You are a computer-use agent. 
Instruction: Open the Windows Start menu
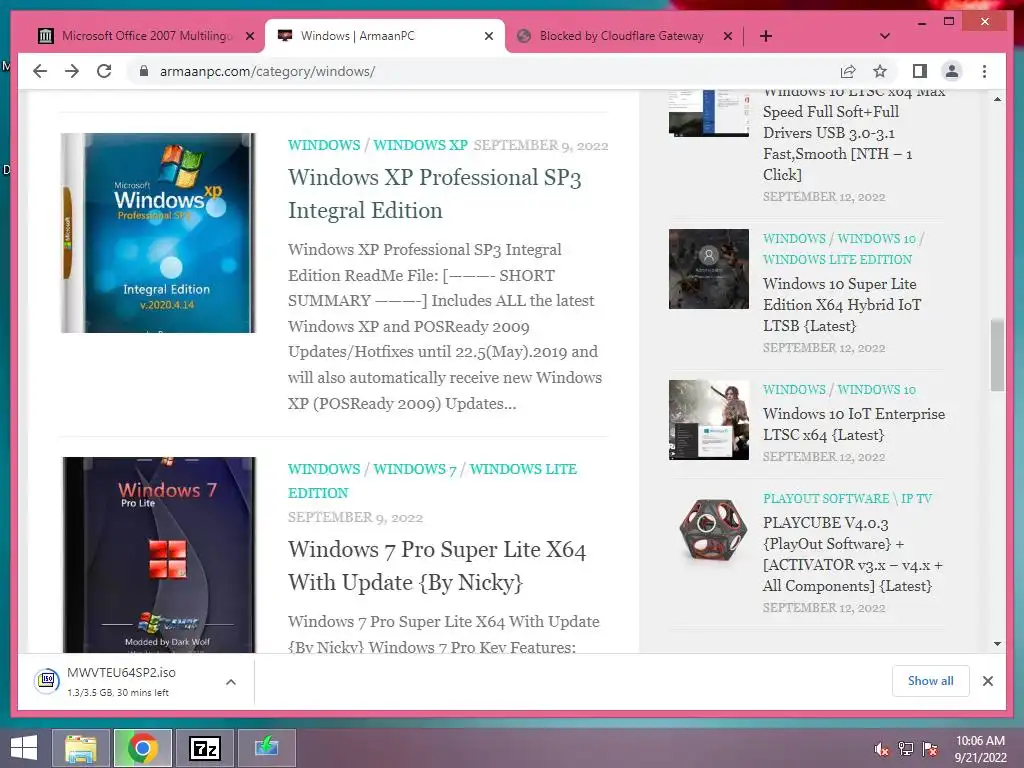click(24, 748)
